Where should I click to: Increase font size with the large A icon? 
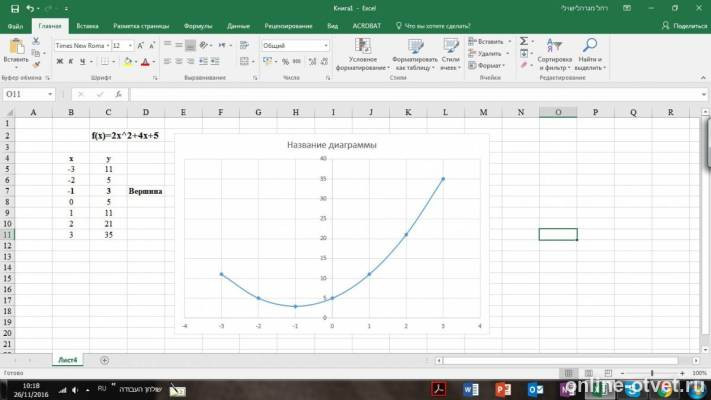[x=141, y=45]
